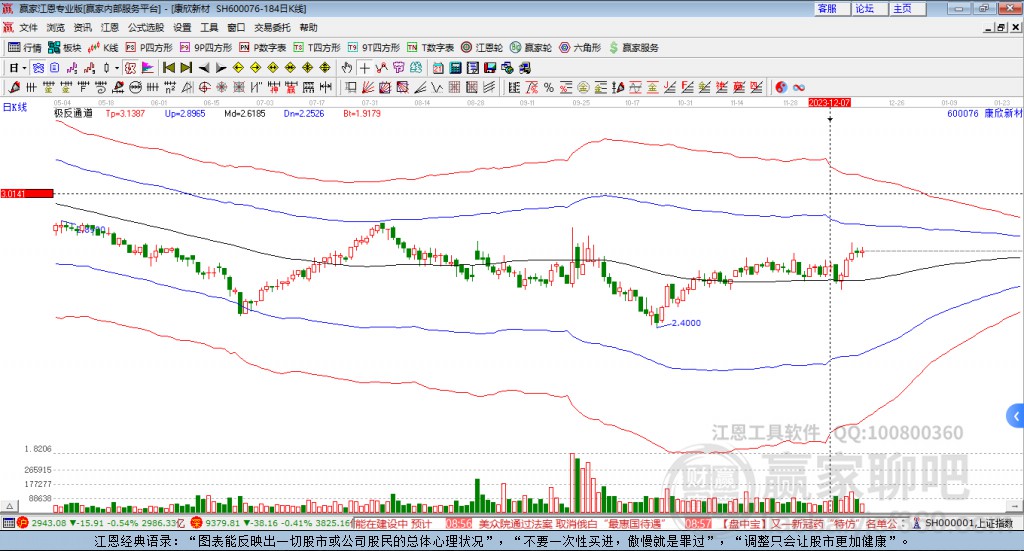
Task: Click the blue infinity symbol icon
Action: pos(799,87)
